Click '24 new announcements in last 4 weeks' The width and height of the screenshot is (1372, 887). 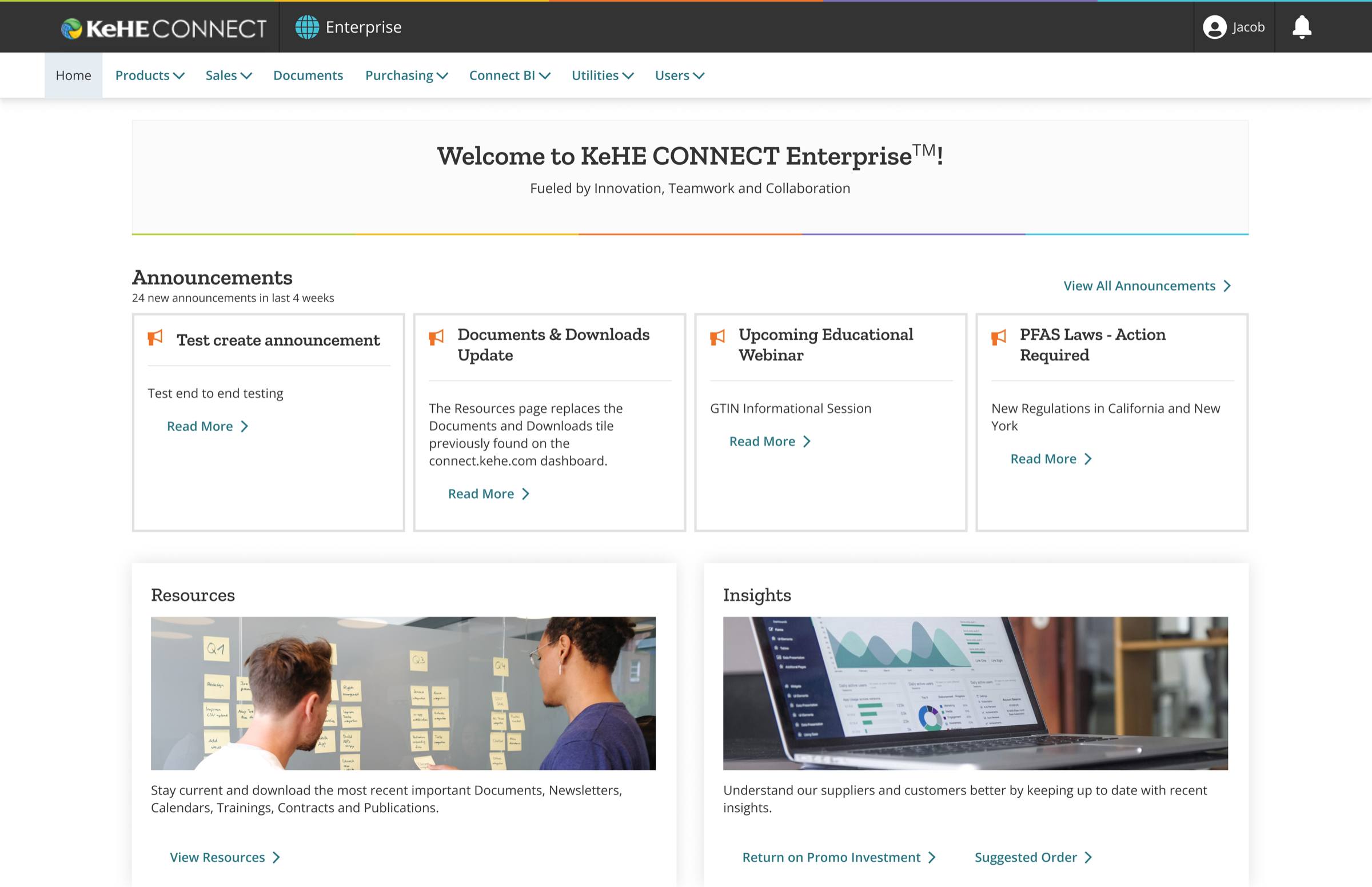[233, 298]
